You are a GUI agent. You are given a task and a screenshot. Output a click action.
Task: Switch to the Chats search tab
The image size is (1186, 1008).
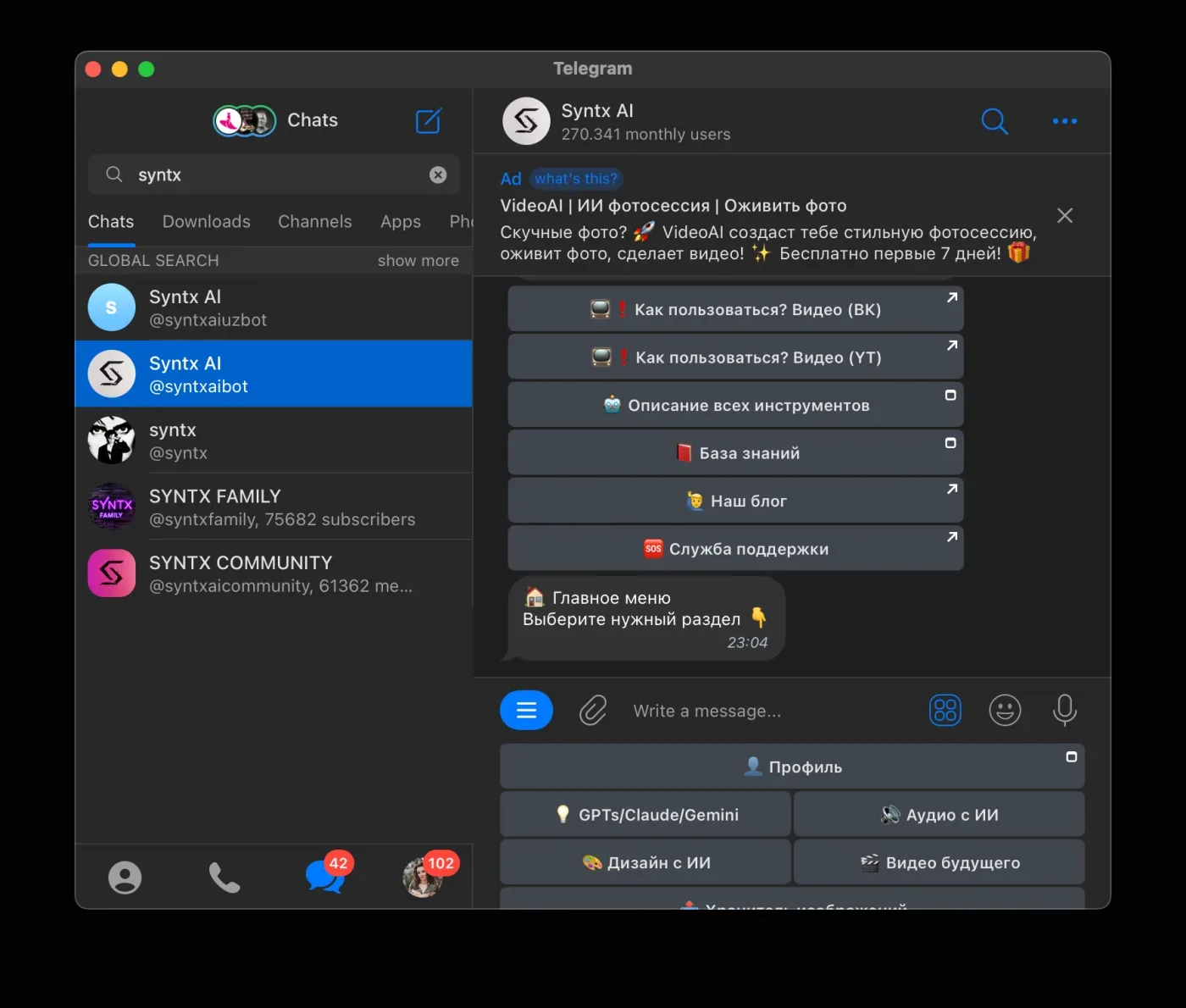(x=111, y=222)
